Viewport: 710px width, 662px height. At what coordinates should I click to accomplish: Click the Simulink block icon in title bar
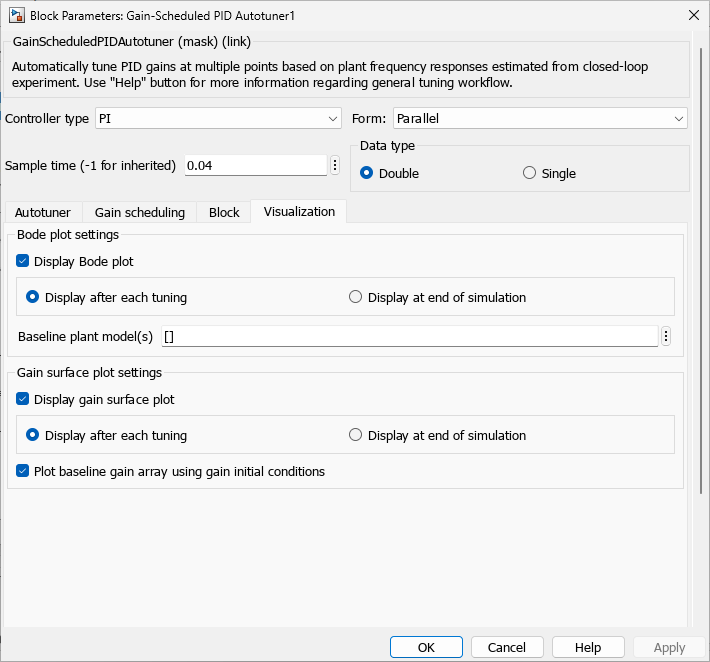(16, 16)
